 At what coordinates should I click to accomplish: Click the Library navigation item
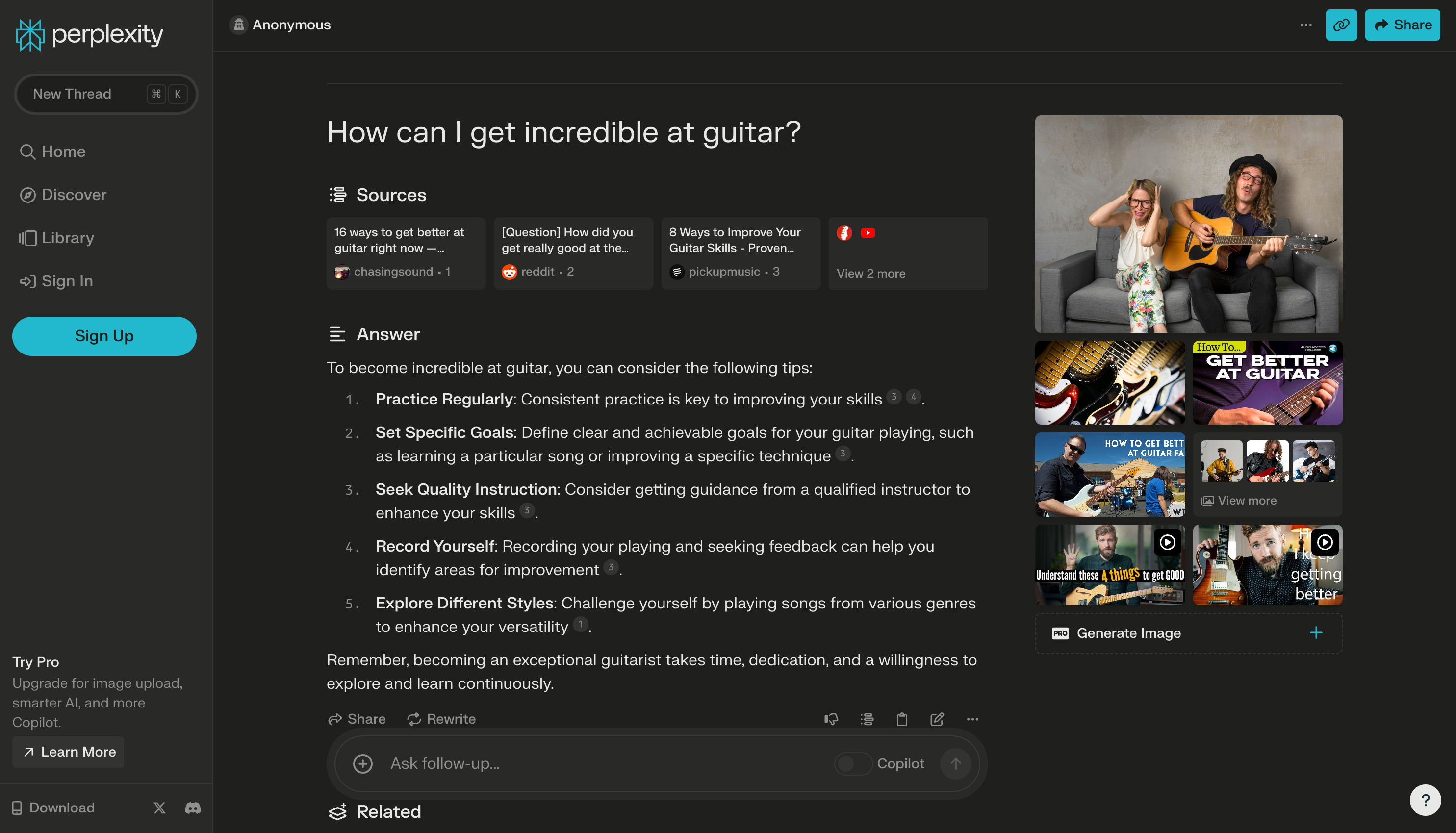click(x=67, y=238)
